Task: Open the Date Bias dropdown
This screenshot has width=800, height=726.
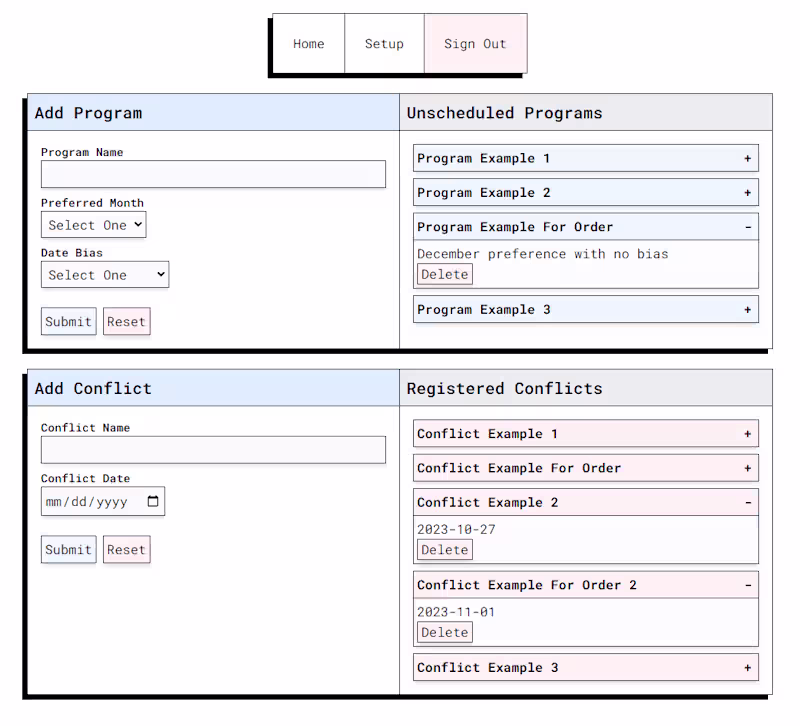Action: click(105, 275)
